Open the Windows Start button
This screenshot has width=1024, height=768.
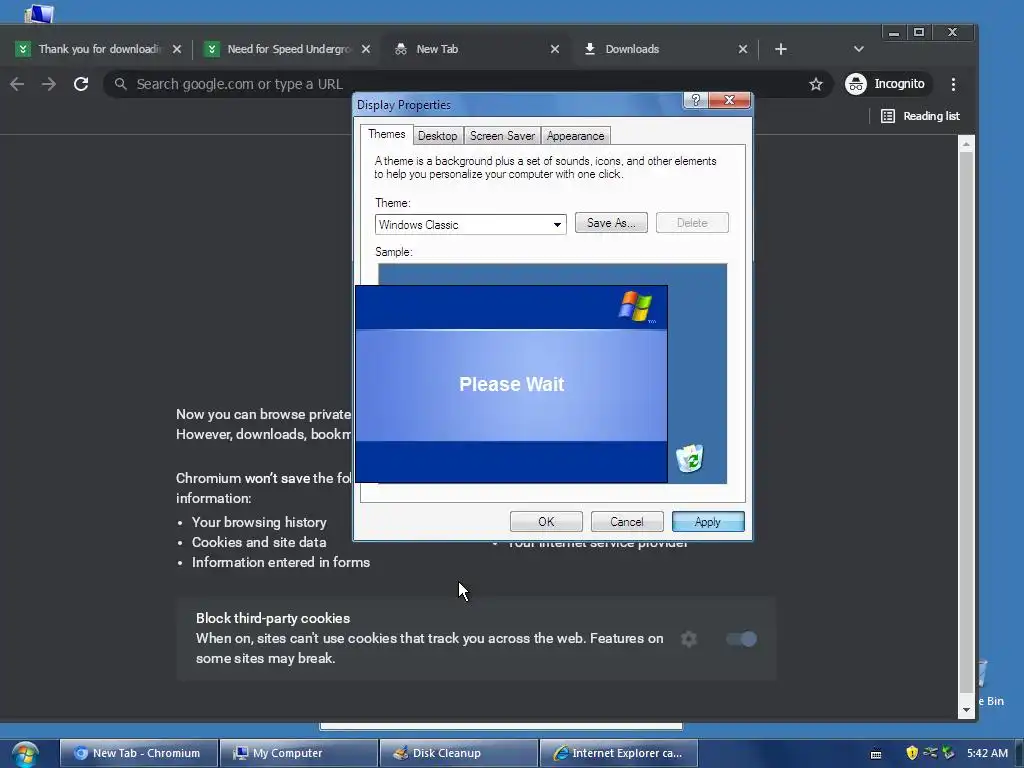click(25, 754)
